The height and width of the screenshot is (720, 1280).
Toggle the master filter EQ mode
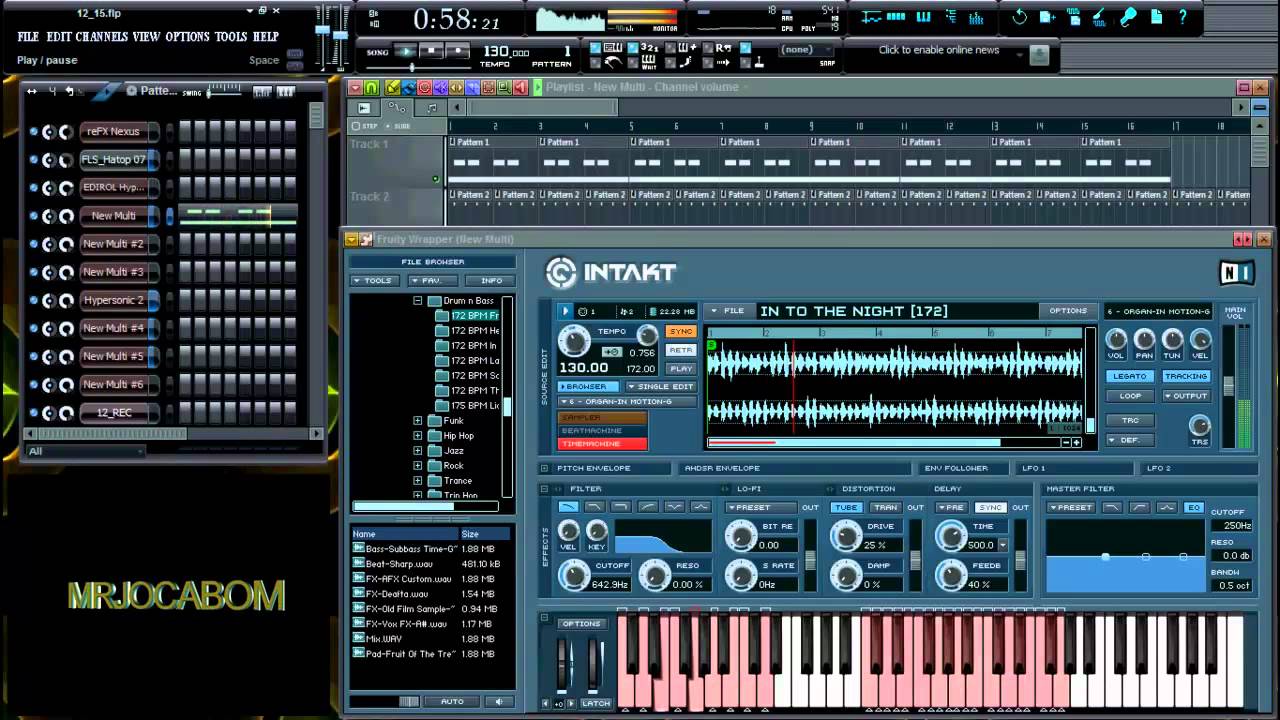pos(1194,507)
